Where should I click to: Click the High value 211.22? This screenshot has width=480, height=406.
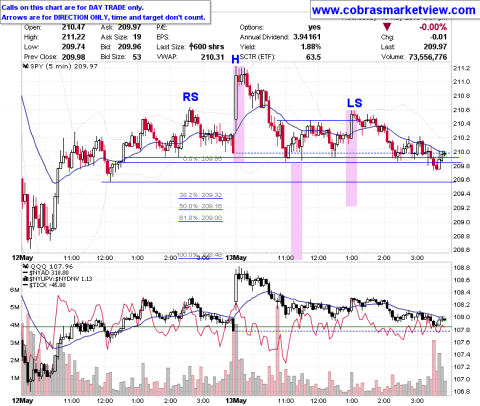pos(73,37)
